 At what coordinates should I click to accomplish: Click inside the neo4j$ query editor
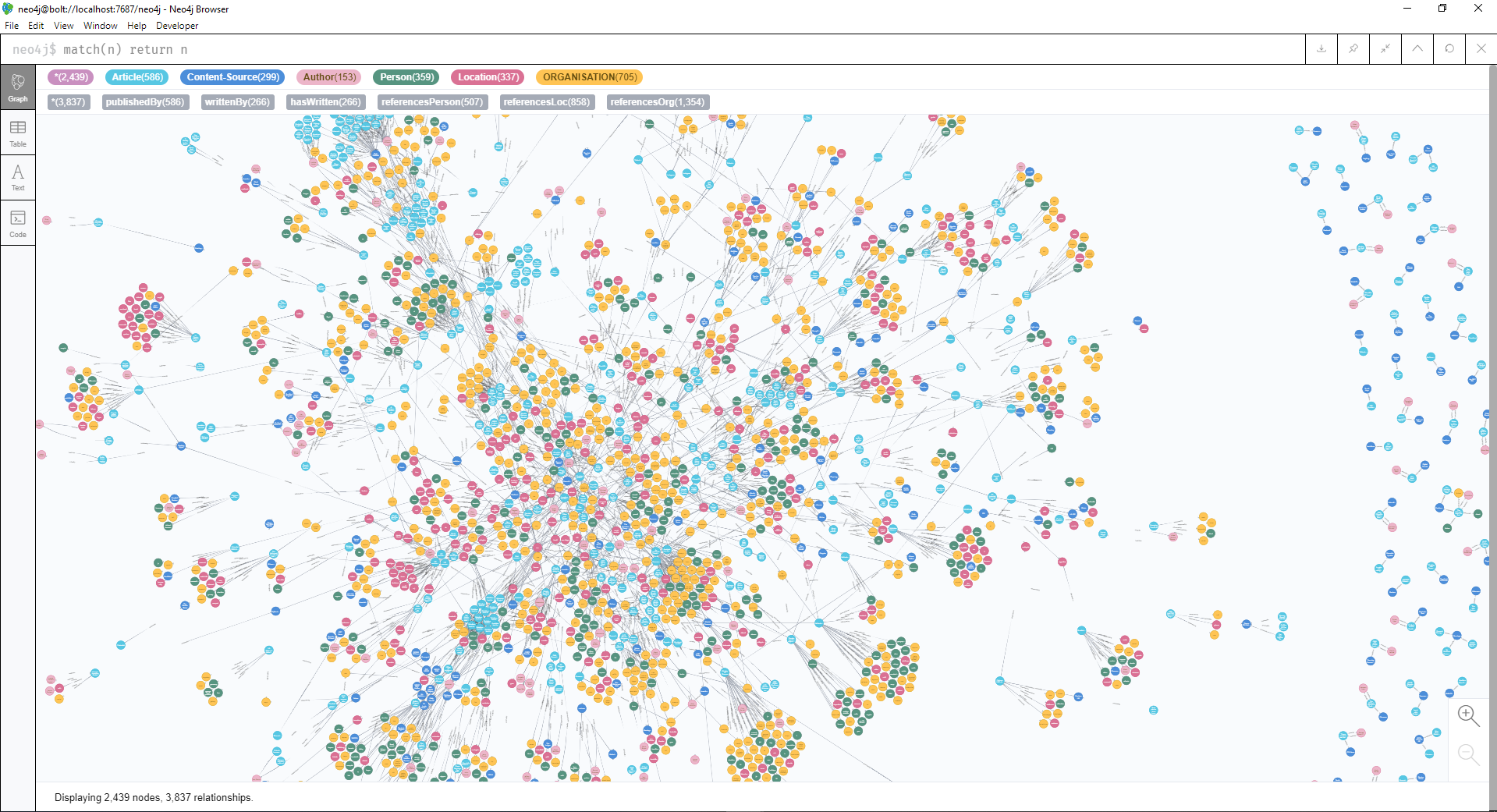(x=312, y=48)
